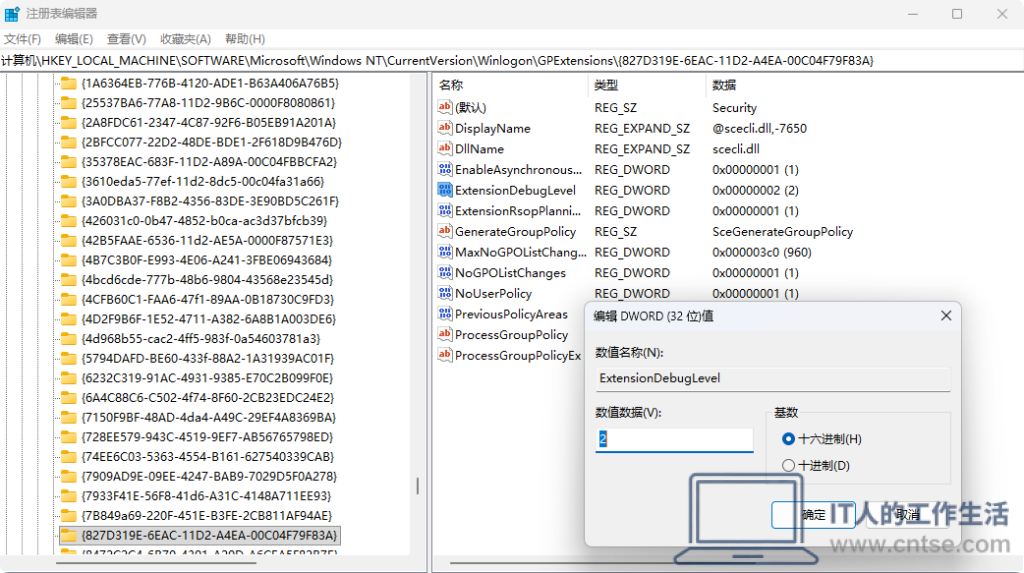Click the DisplayName string value icon
This screenshot has width=1024, height=573.
point(445,128)
